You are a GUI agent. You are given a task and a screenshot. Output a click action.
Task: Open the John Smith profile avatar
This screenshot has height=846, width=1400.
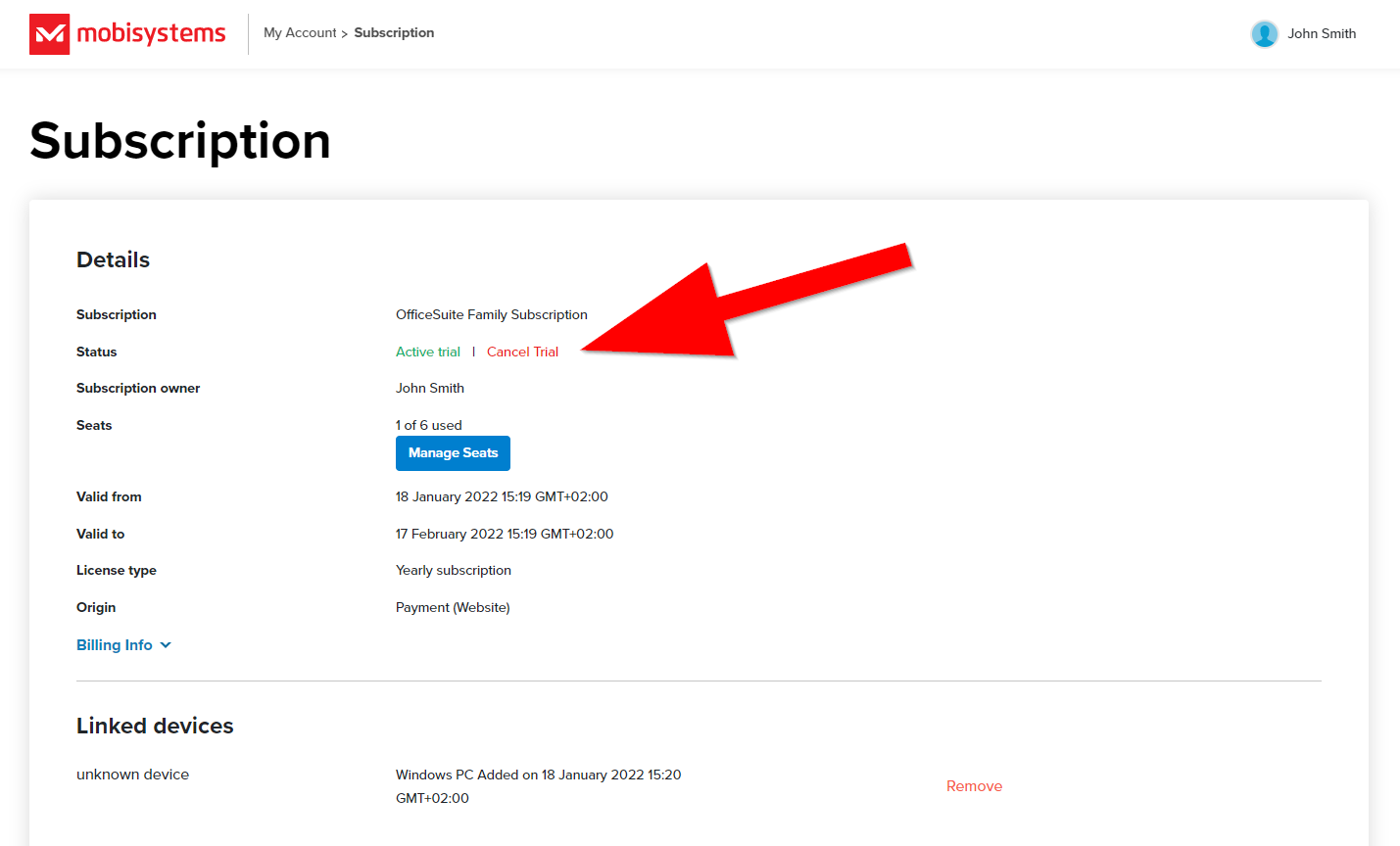(x=1264, y=34)
